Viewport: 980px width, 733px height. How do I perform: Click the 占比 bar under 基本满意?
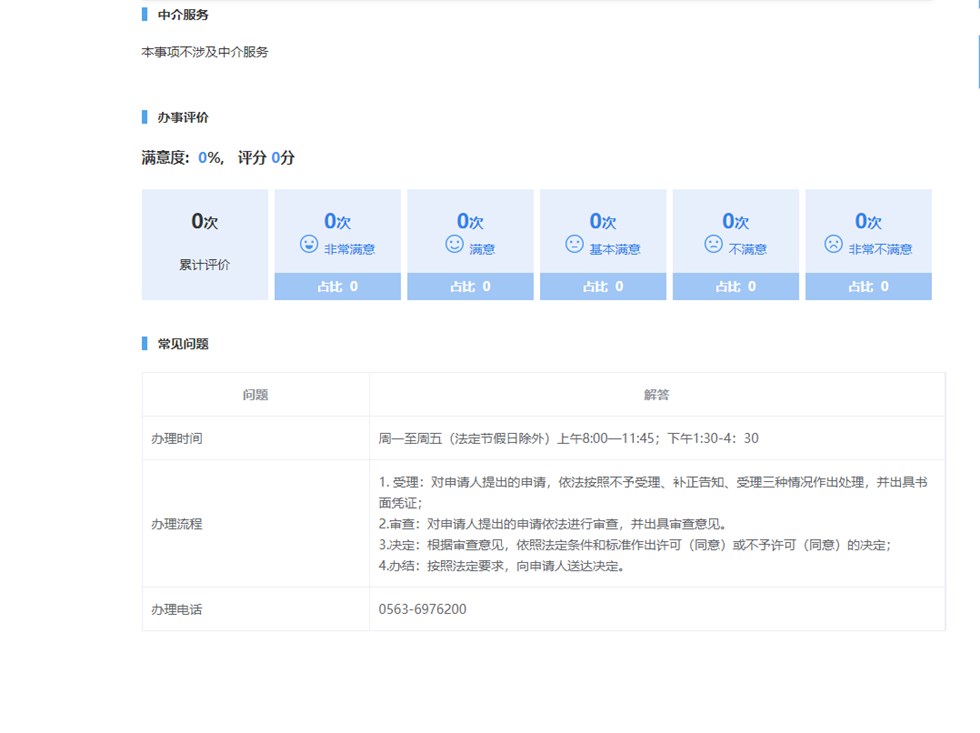603,286
